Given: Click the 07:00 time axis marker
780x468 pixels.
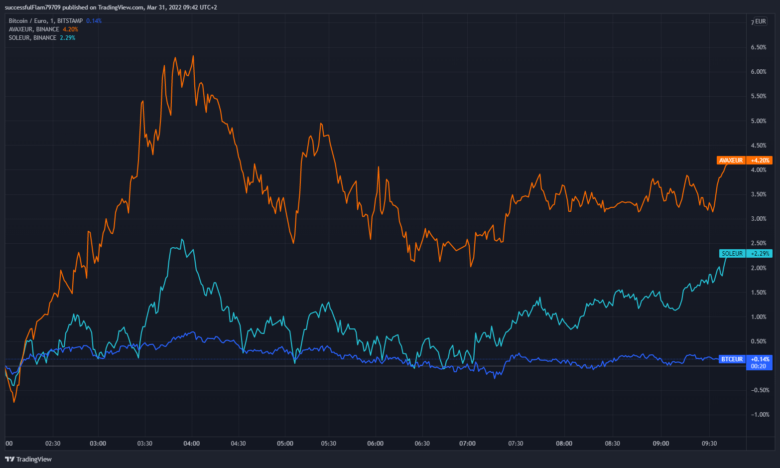Looking at the screenshot, I should click(x=468, y=444).
